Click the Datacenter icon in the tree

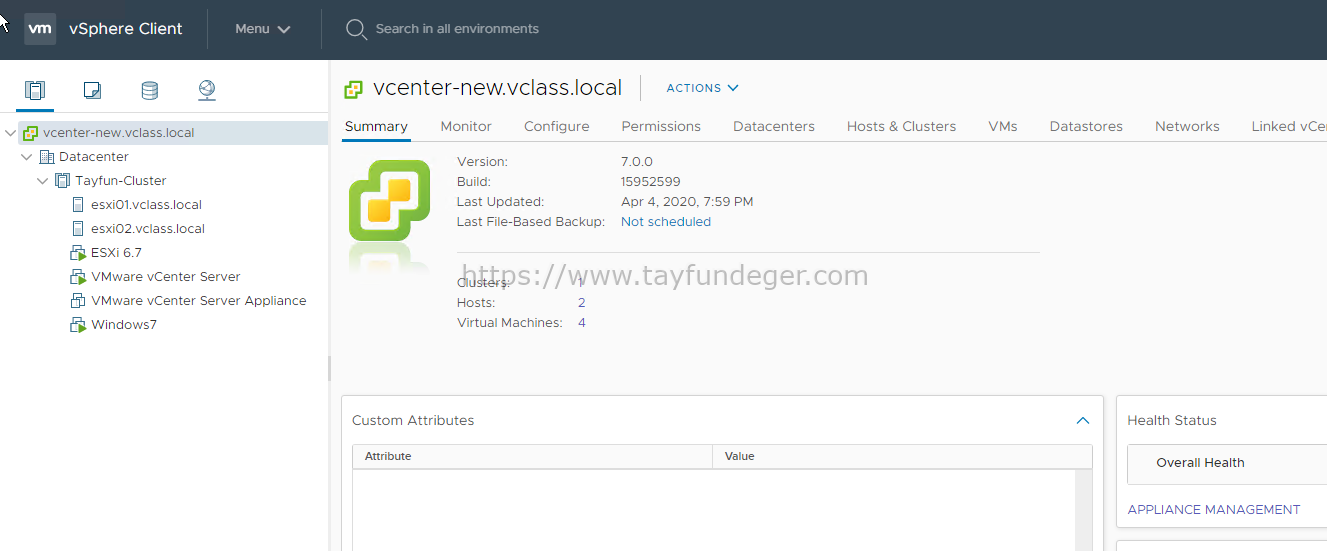[46, 157]
